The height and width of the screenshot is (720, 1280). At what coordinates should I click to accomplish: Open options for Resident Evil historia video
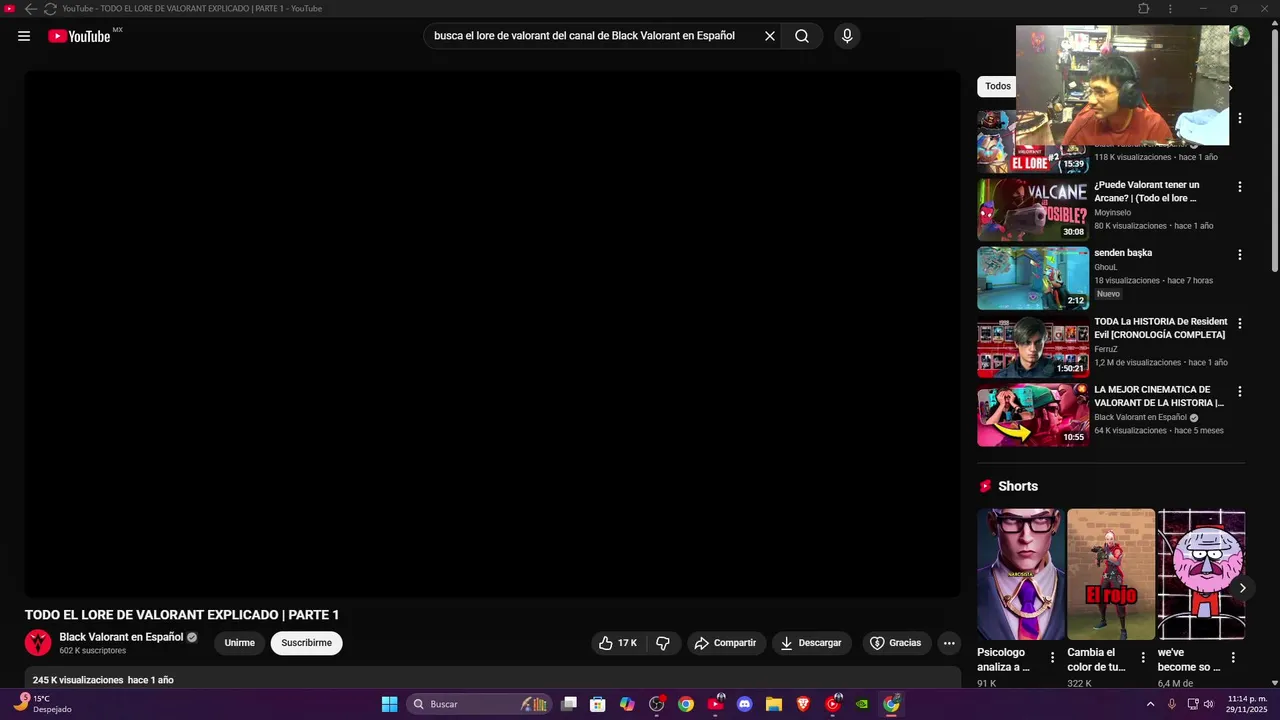(1240, 324)
